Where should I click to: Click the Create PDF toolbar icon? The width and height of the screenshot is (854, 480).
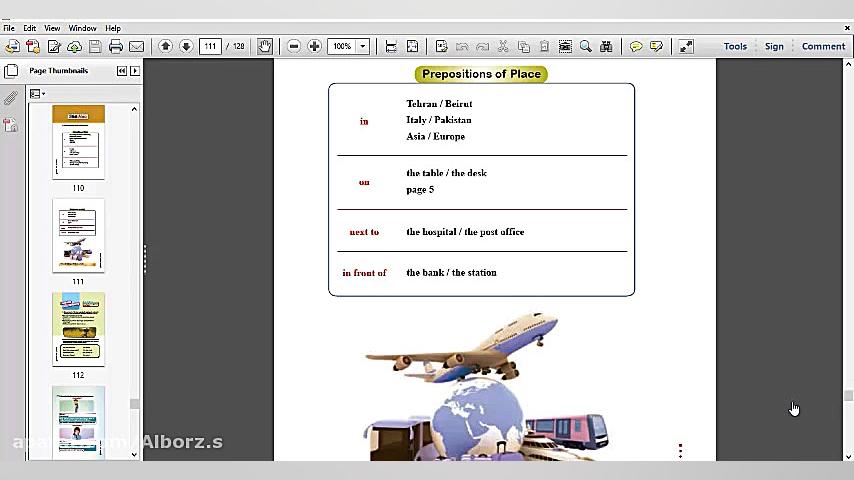tap(33, 47)
